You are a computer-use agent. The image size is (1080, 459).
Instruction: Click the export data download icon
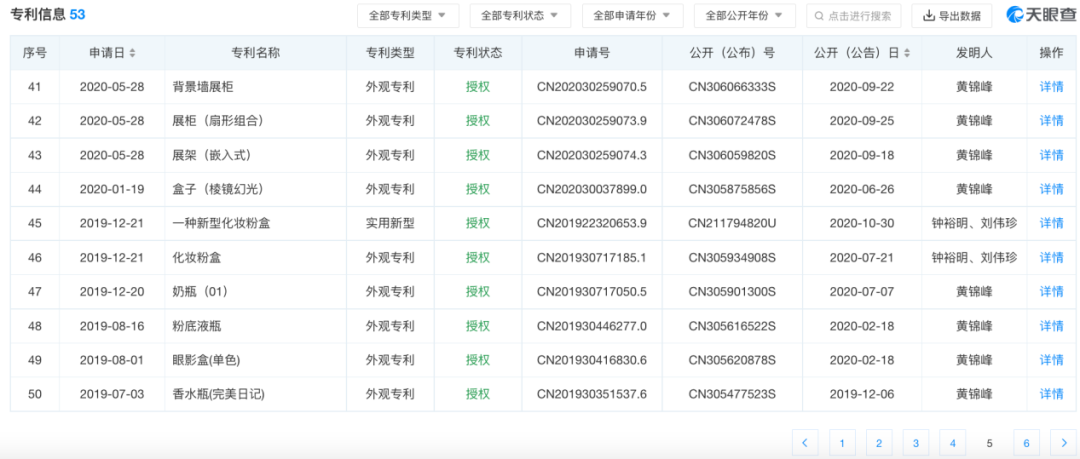tap(929, 16)
